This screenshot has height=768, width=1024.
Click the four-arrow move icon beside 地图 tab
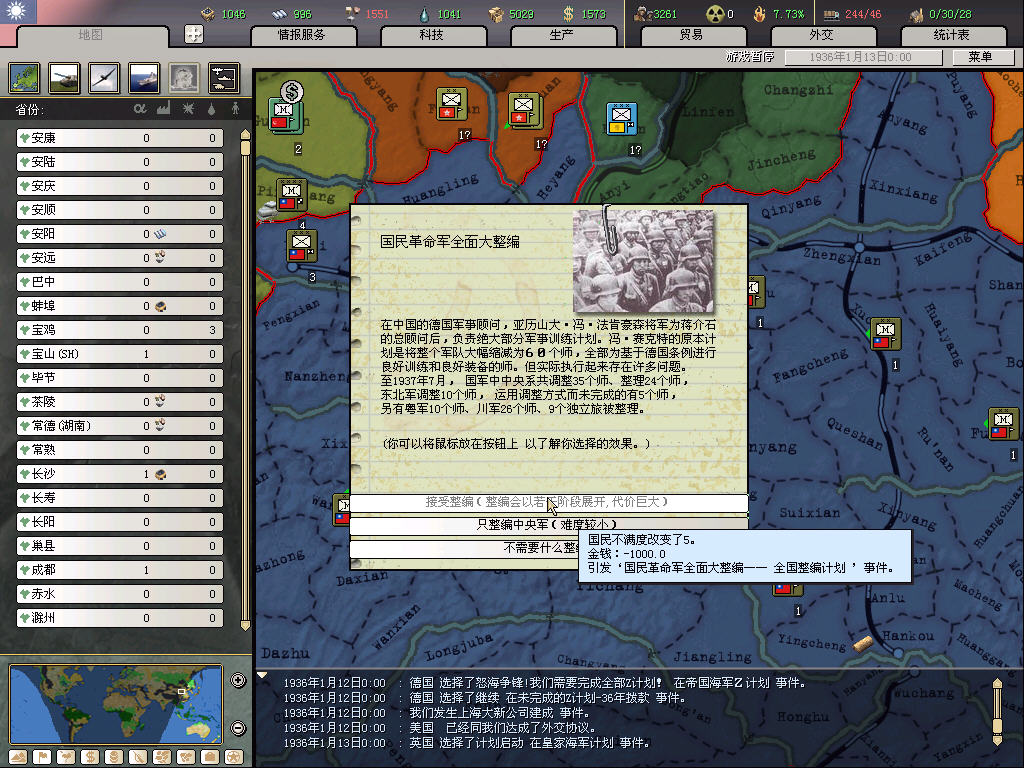tap(194, 34)
